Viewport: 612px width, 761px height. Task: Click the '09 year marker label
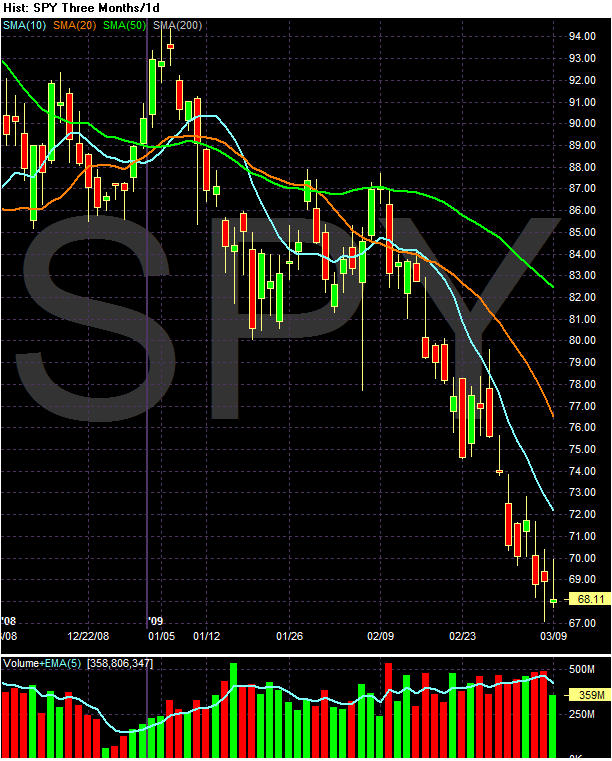pyautogui.click(x=156, y=621)
